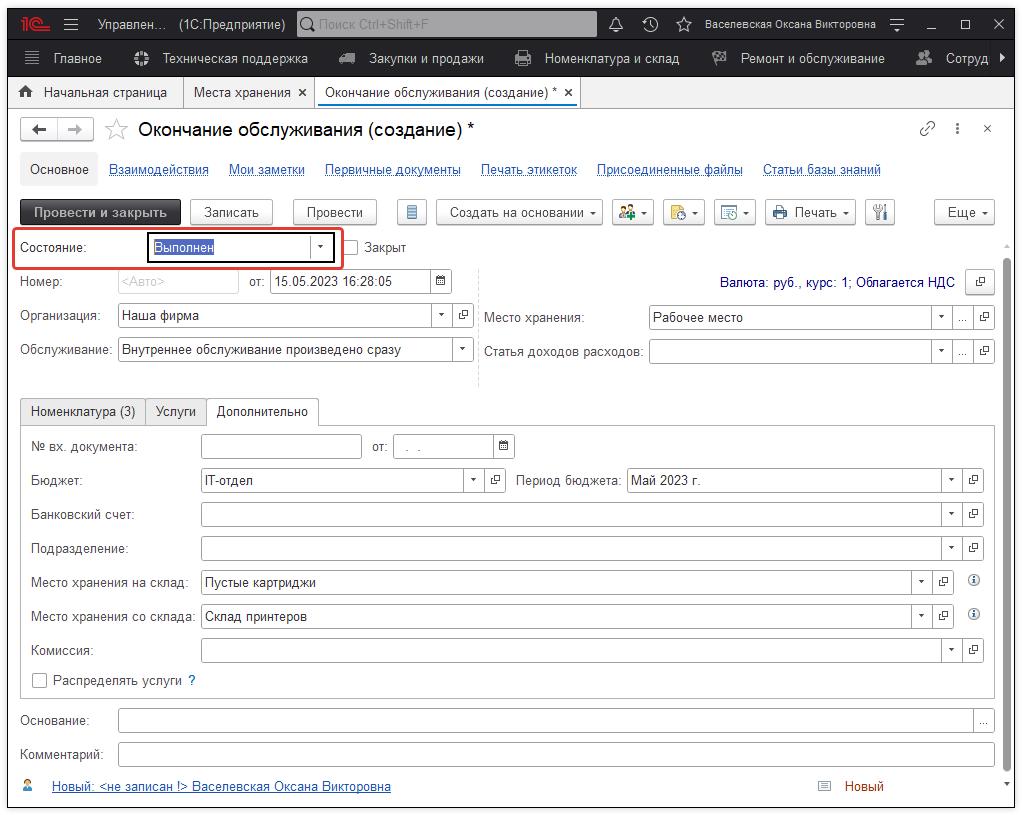Viewport: 1022px width, 815px height.
Task: Click the notifications bell icon
Action: 616,24
